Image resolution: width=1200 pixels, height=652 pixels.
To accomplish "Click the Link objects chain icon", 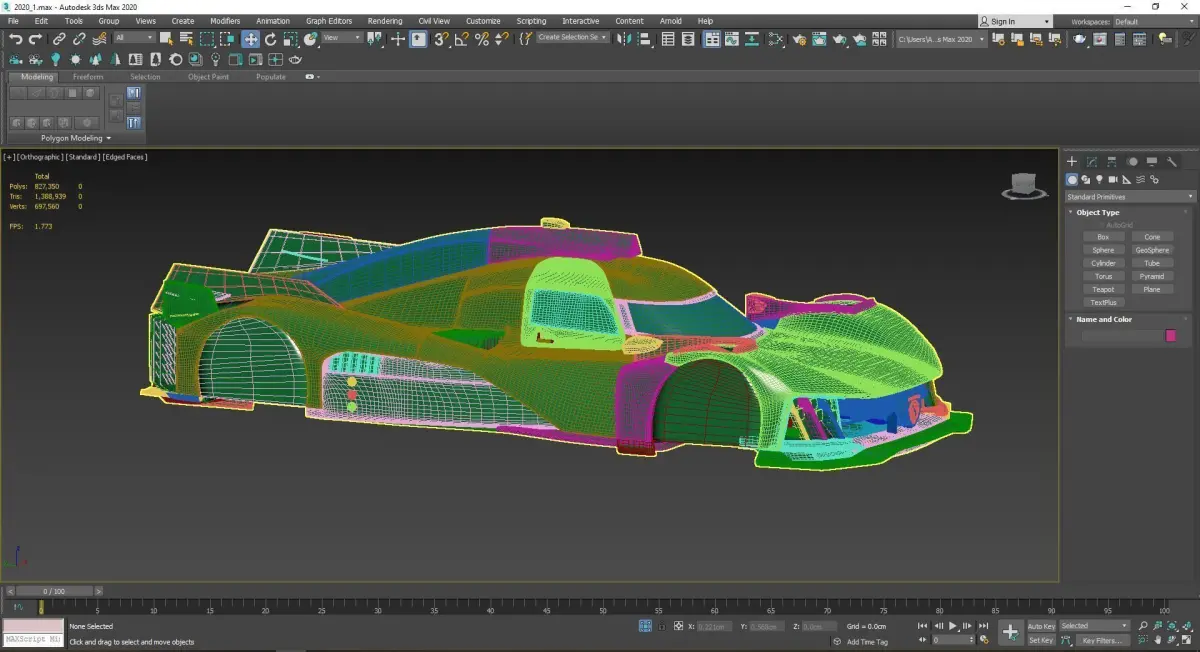I will (x=59, y=39).
